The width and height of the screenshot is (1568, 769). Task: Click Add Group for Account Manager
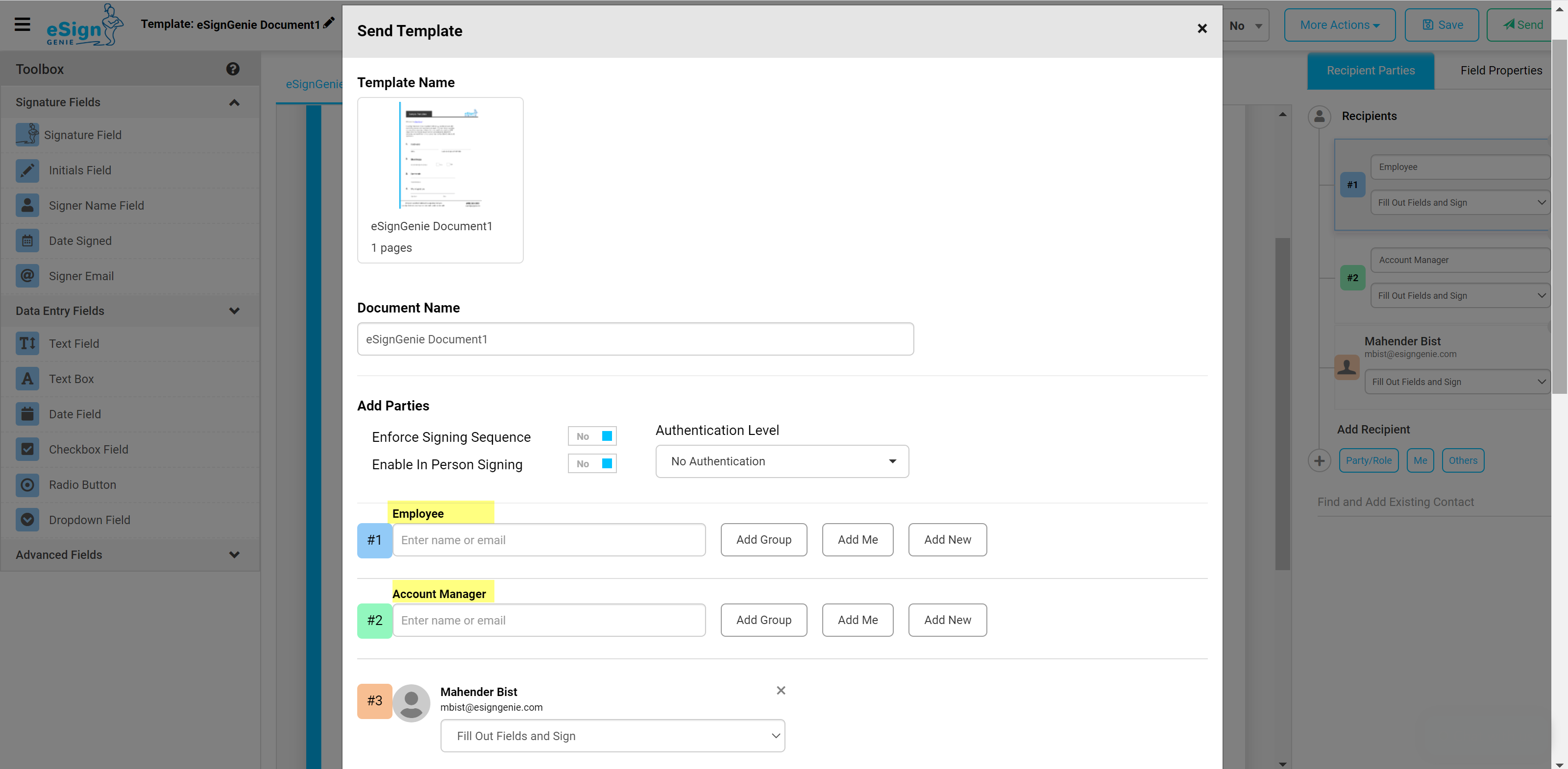pyautogui.click(x=763, y=620)
